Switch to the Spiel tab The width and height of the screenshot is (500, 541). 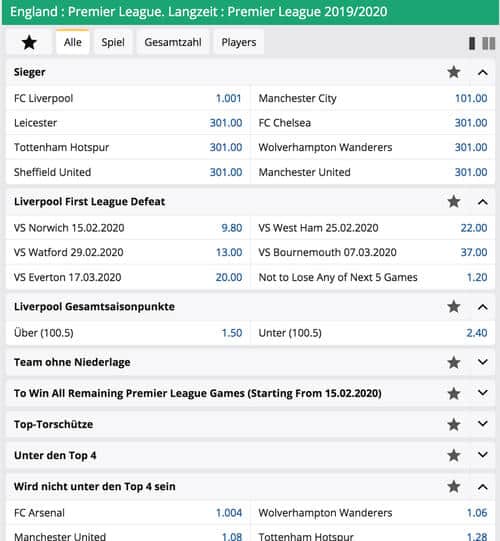[x=113, y=42]
